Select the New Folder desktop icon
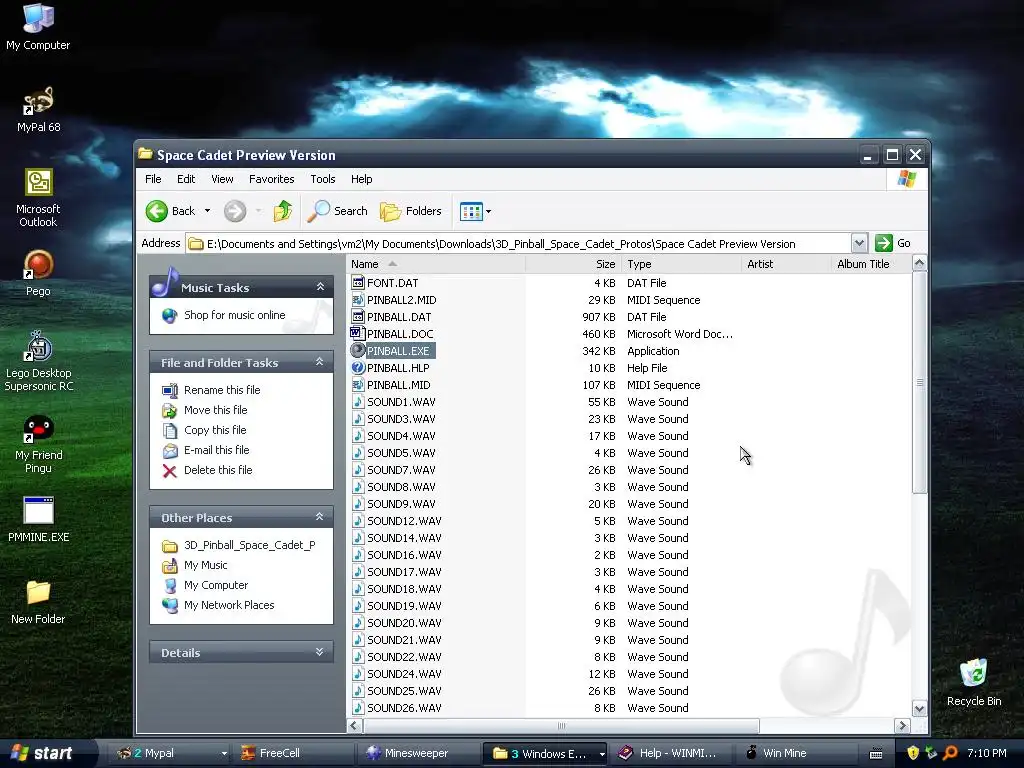This screenshot has height=768, width=1024. click(38, 601)
